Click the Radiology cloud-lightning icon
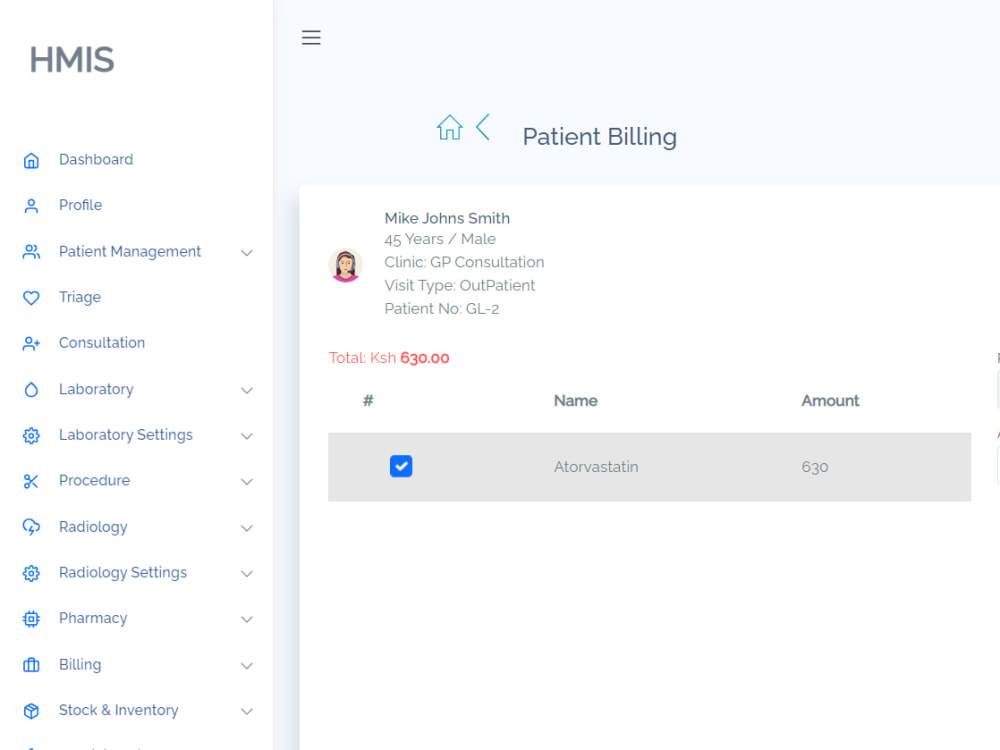This screenshot has height=750, width=1000. (31, 527)
